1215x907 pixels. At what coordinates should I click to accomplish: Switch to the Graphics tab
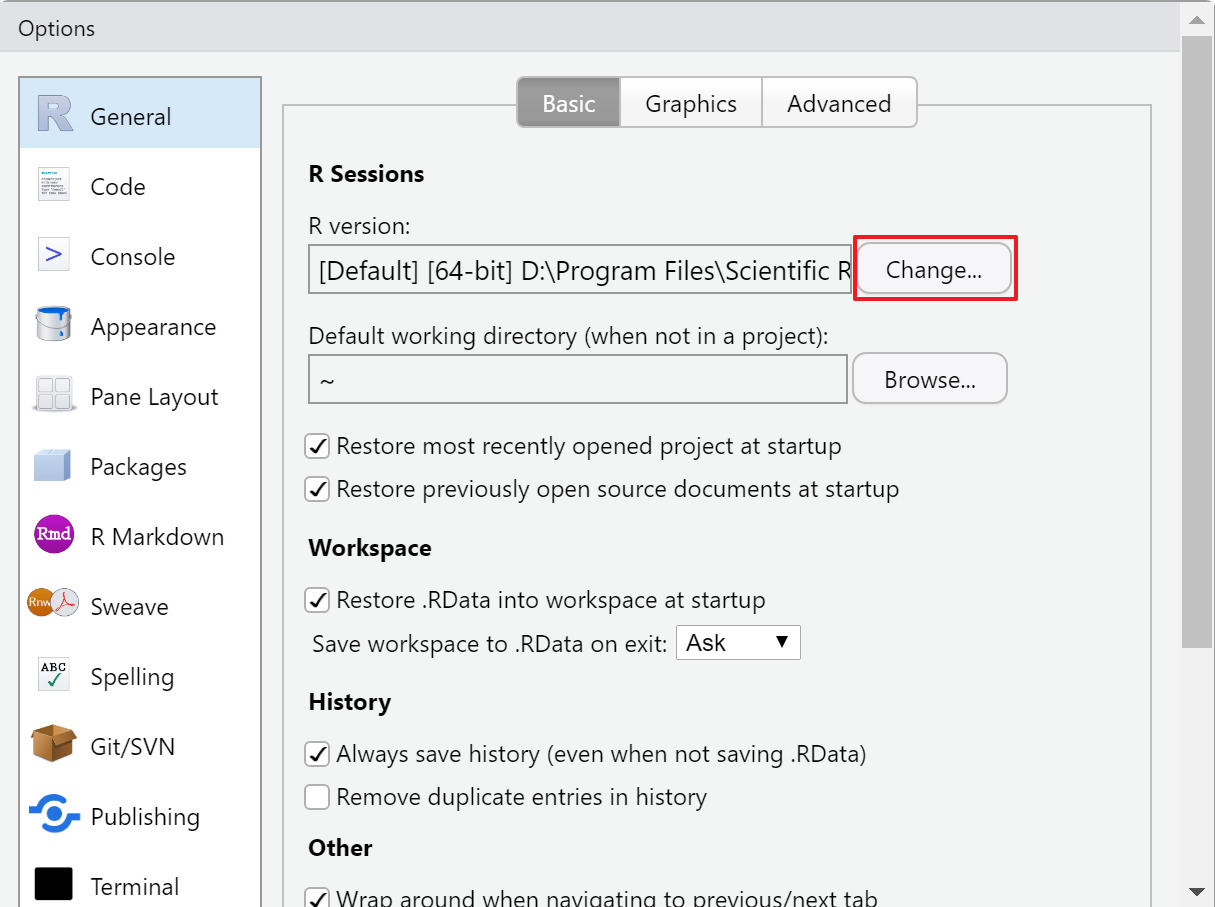pos(691,104)
